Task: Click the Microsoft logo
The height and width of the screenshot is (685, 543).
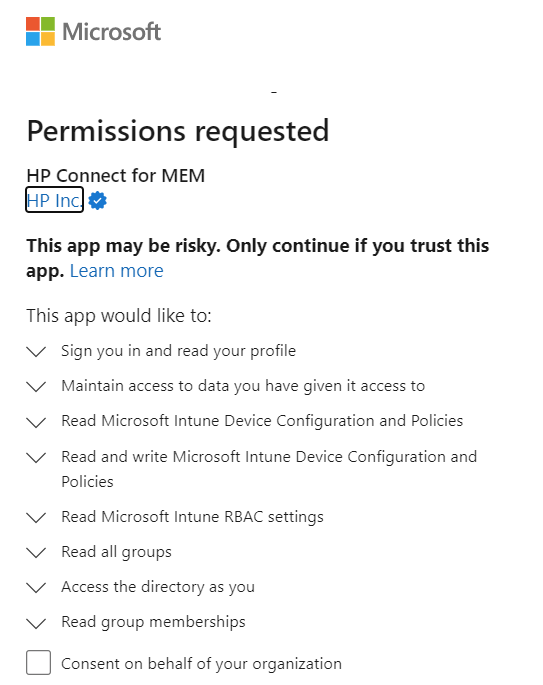Action: [93, 31]
